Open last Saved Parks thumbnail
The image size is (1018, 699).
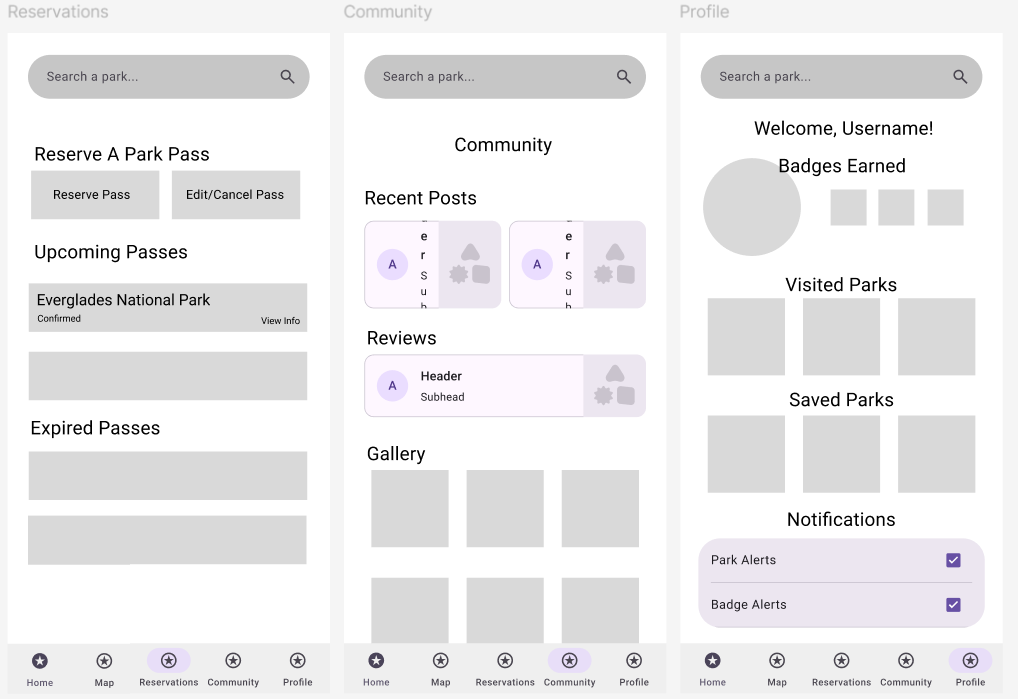936,454
